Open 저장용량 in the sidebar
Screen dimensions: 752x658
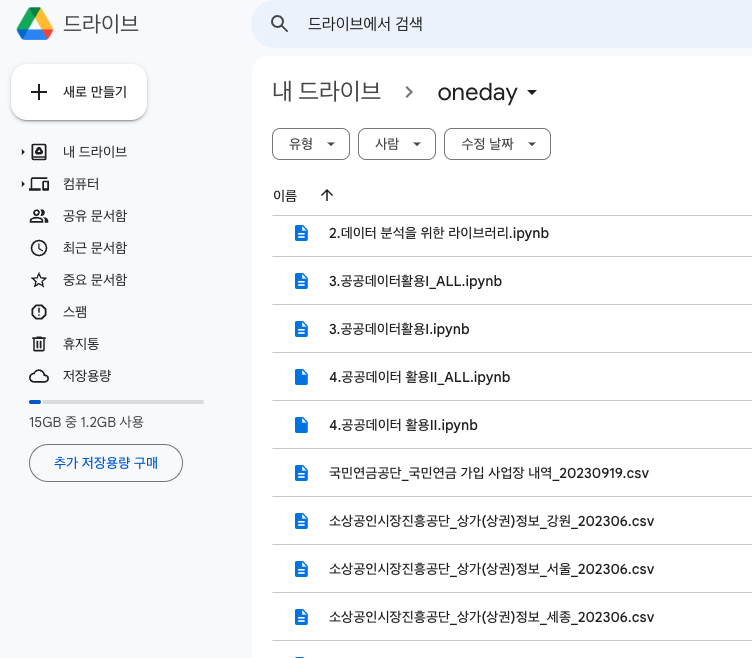point(87,376)
